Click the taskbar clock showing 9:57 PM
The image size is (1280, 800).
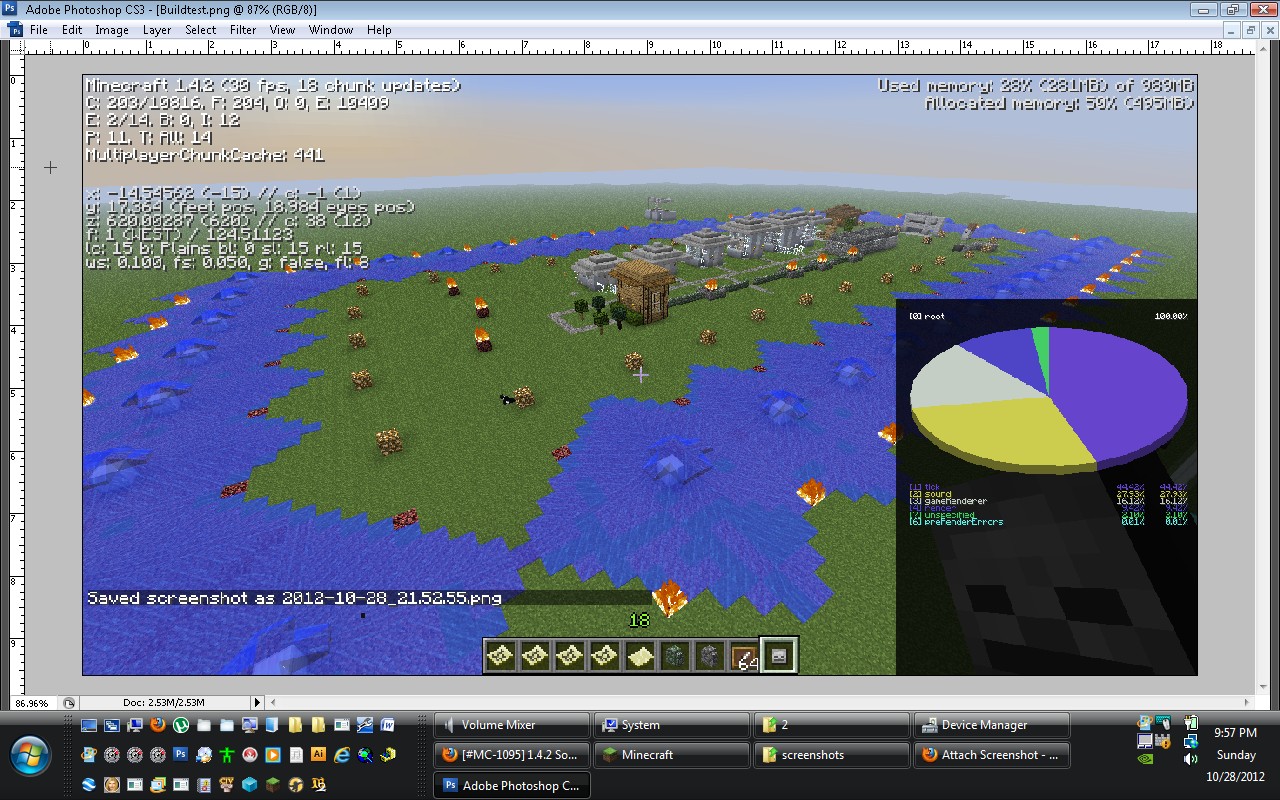1236,733
